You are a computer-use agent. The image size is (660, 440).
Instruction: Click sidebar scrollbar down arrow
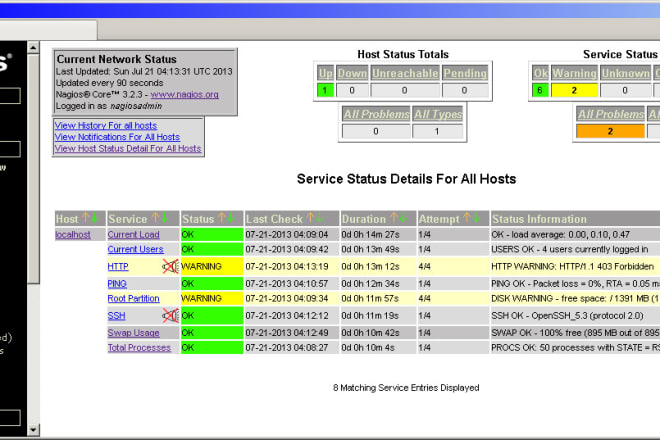pos(33,430)
